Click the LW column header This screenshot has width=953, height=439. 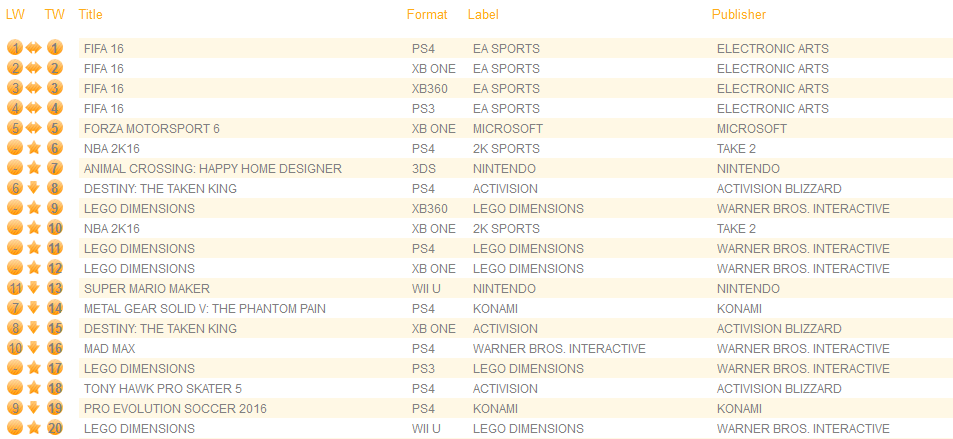coord(15,15)
